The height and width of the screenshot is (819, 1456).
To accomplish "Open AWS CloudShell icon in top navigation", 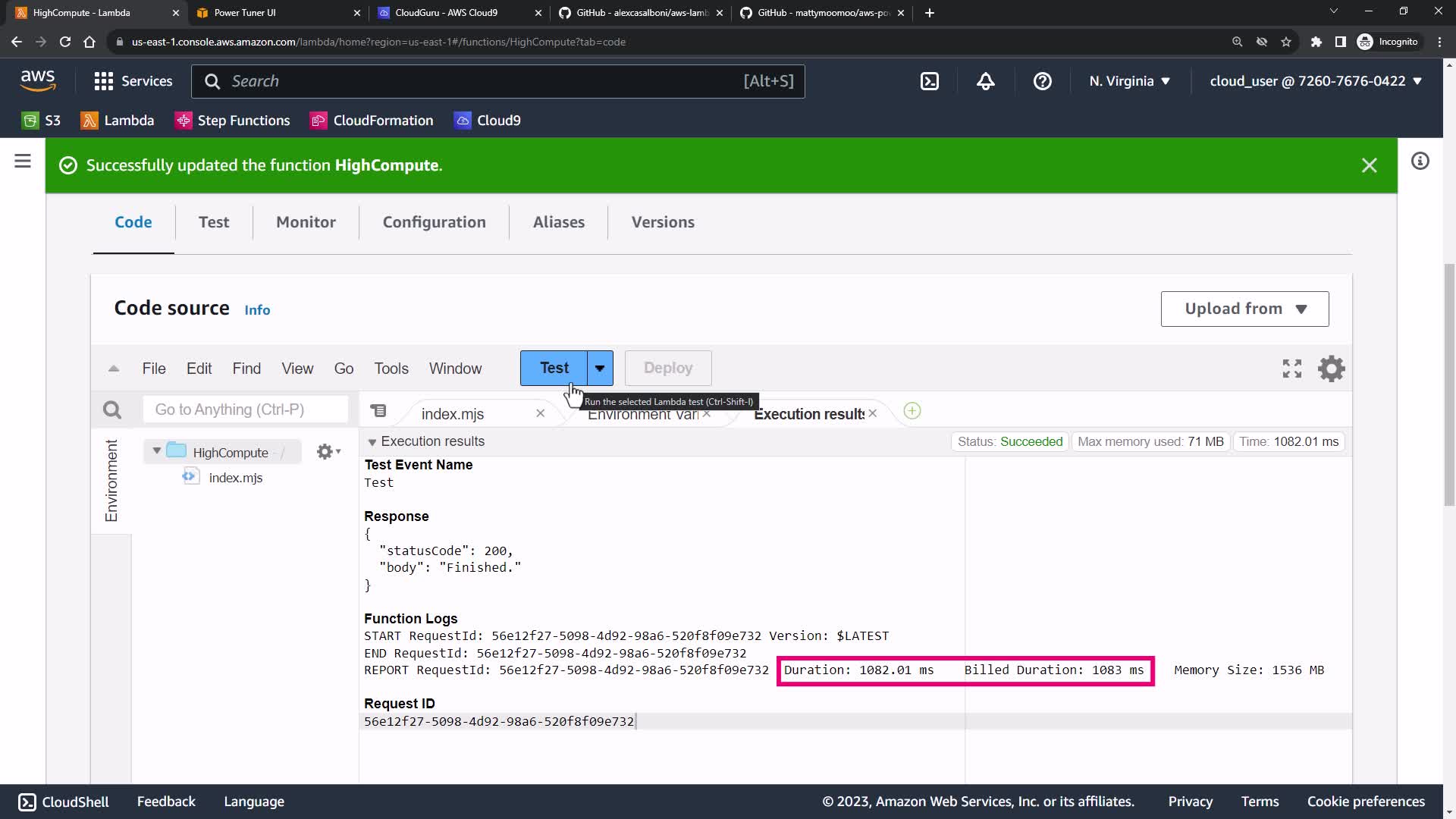I will pos(930,81).
